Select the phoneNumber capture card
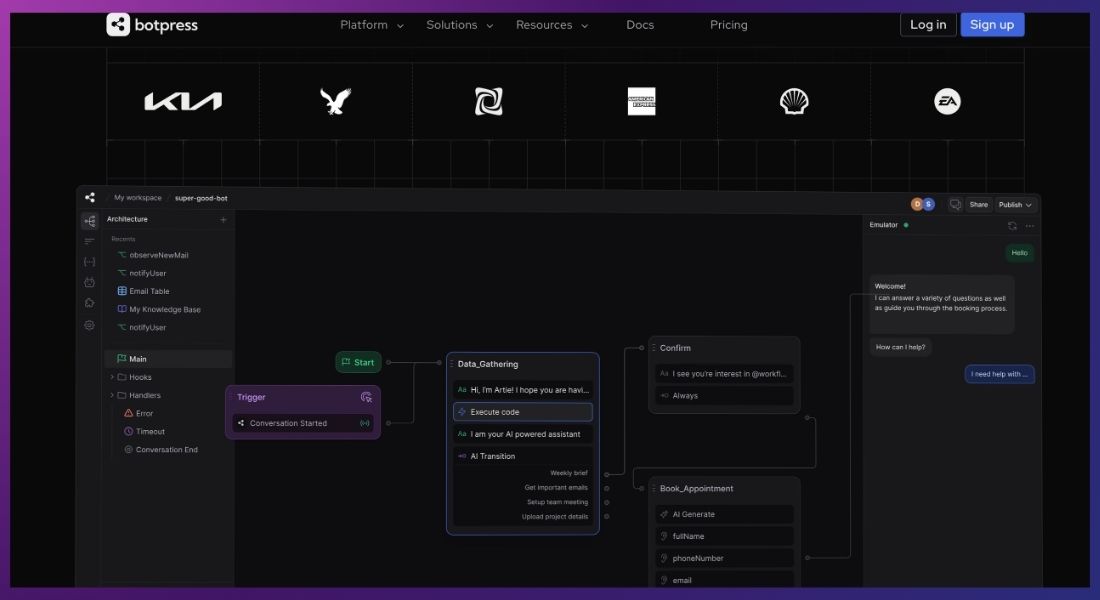The height and width of the screenshot is (600, 1100). (x=724, y=559)
